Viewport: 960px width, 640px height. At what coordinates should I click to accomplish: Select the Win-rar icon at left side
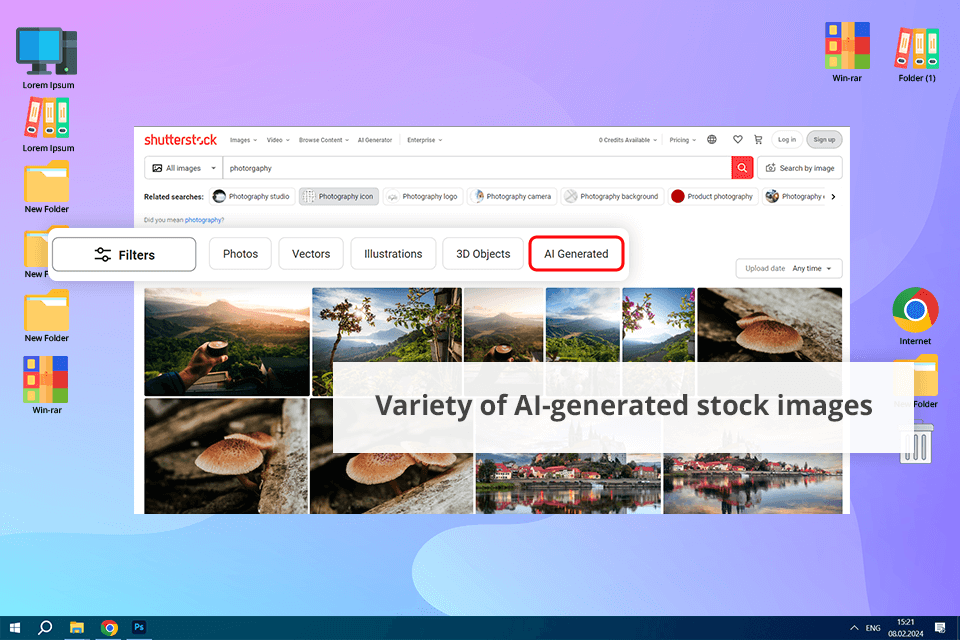[47, 385]
